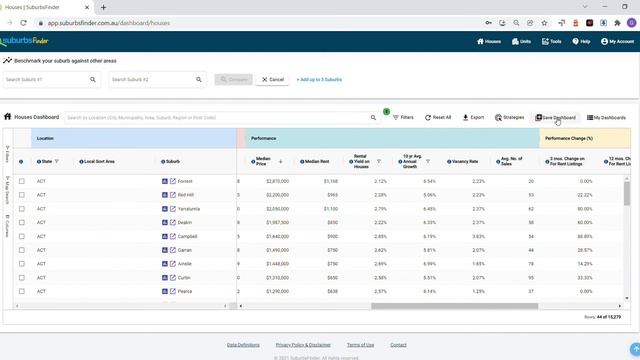Open Houses in top navigation
Image resolution: width=640 pixels, height=360 pixels.
click(x=489, y=41)
